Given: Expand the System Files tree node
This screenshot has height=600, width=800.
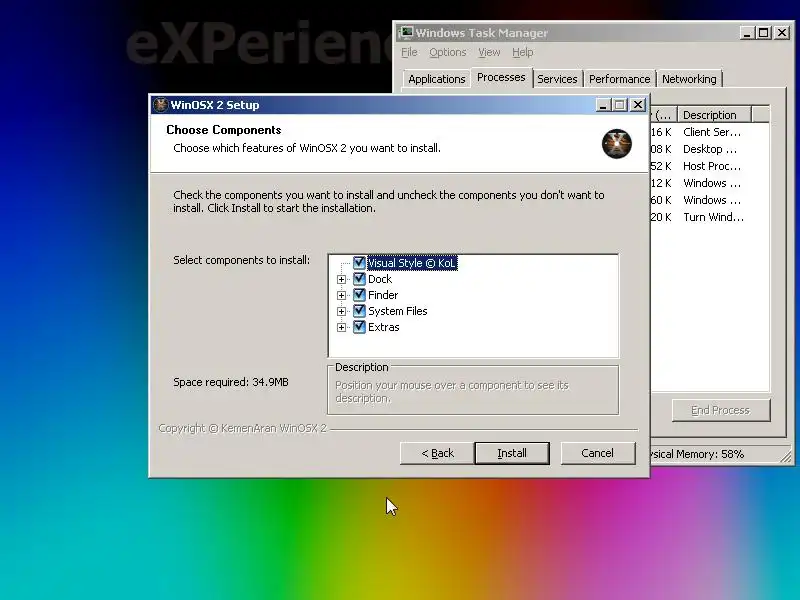Looking at the screenshot, I should point(341,311).
